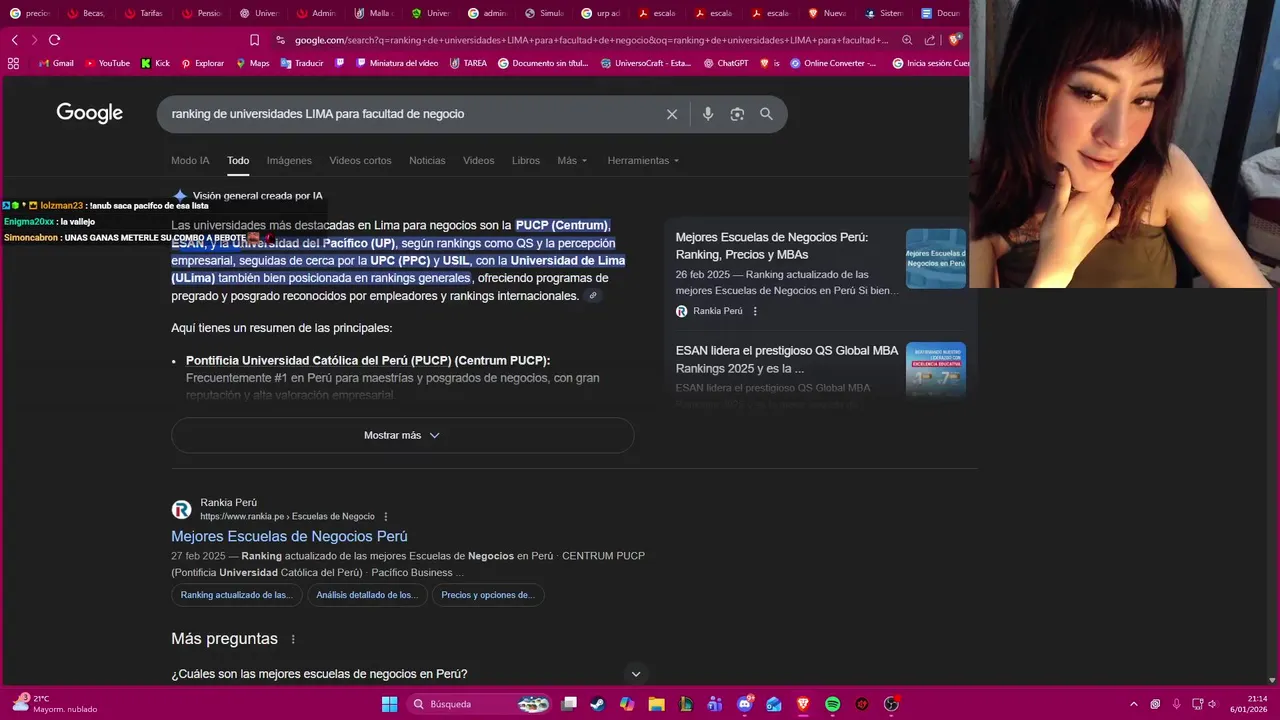Open the share icon in the address bar

930,40
